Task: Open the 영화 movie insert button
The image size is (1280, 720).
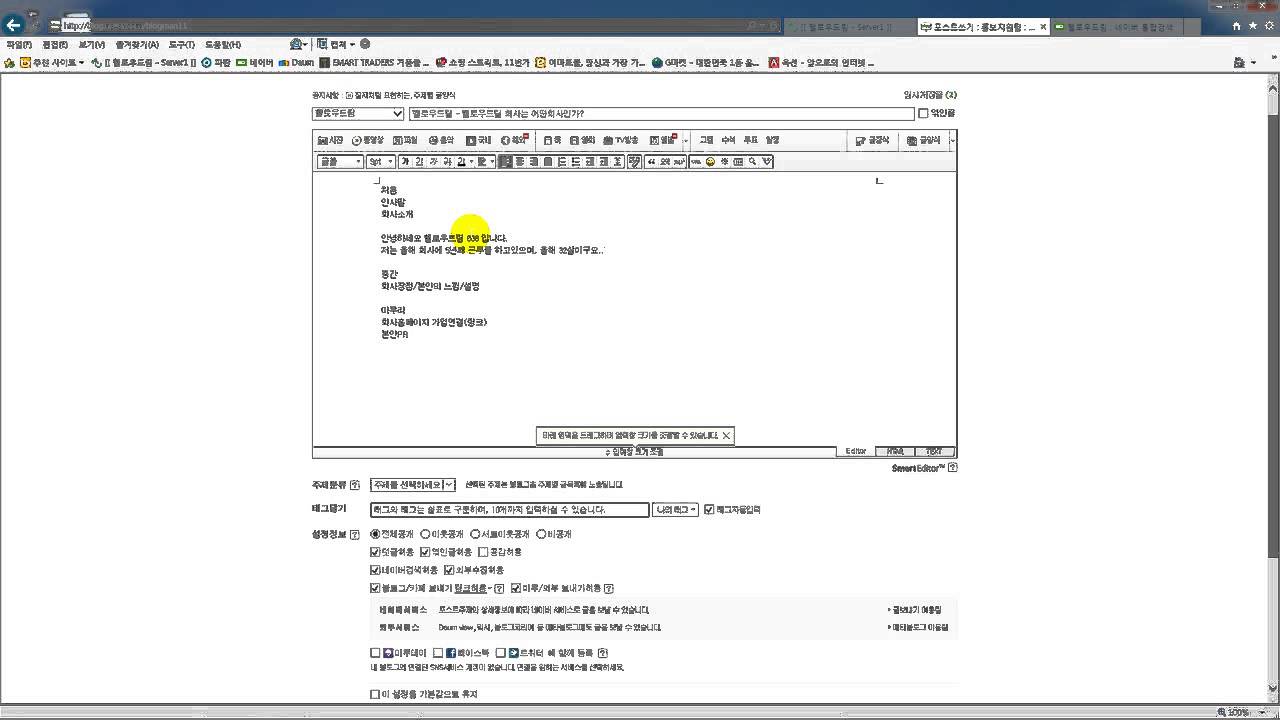Action: [582, 140]
